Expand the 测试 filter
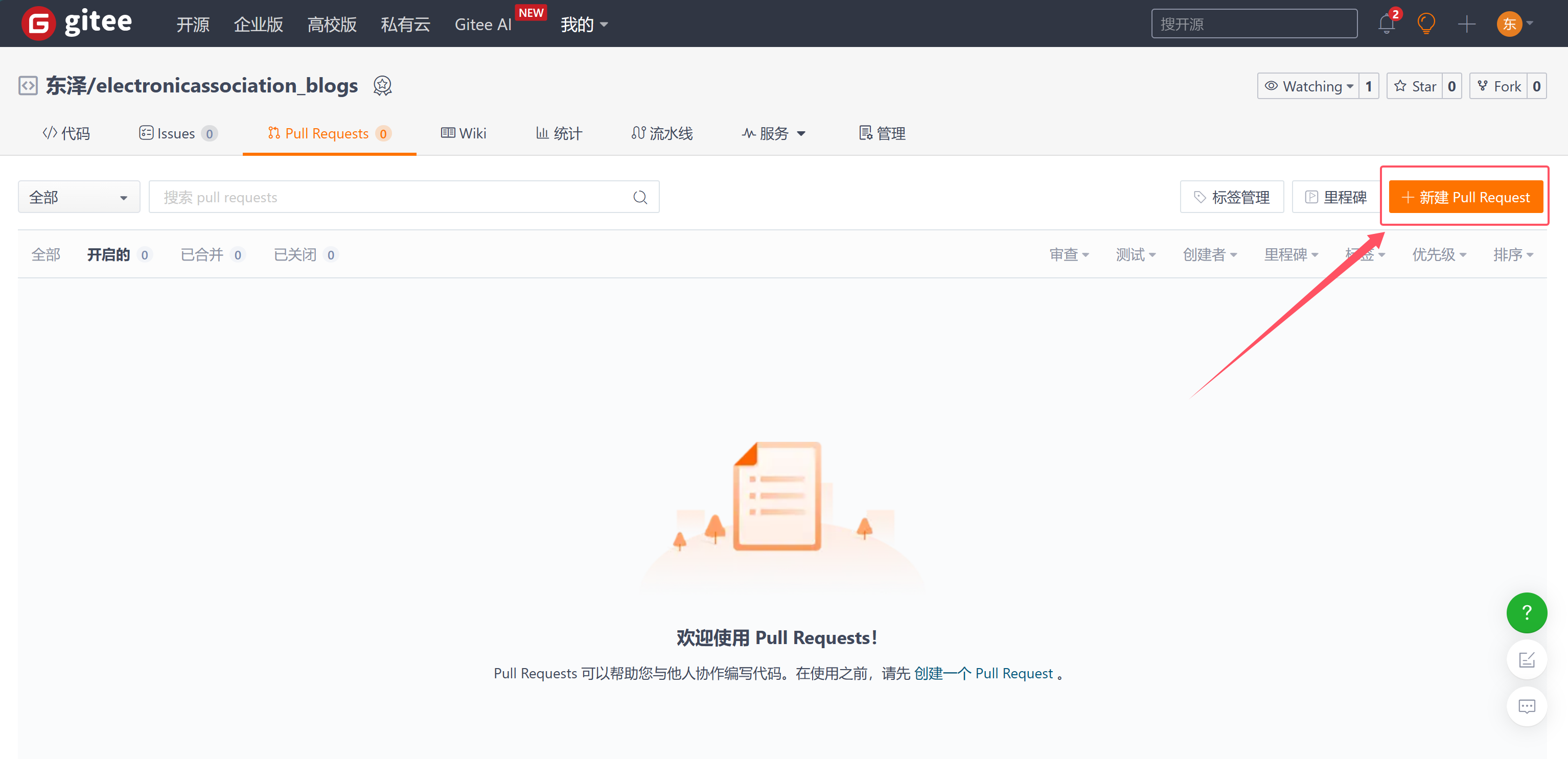1568x759 pixels. [1136, 255]
